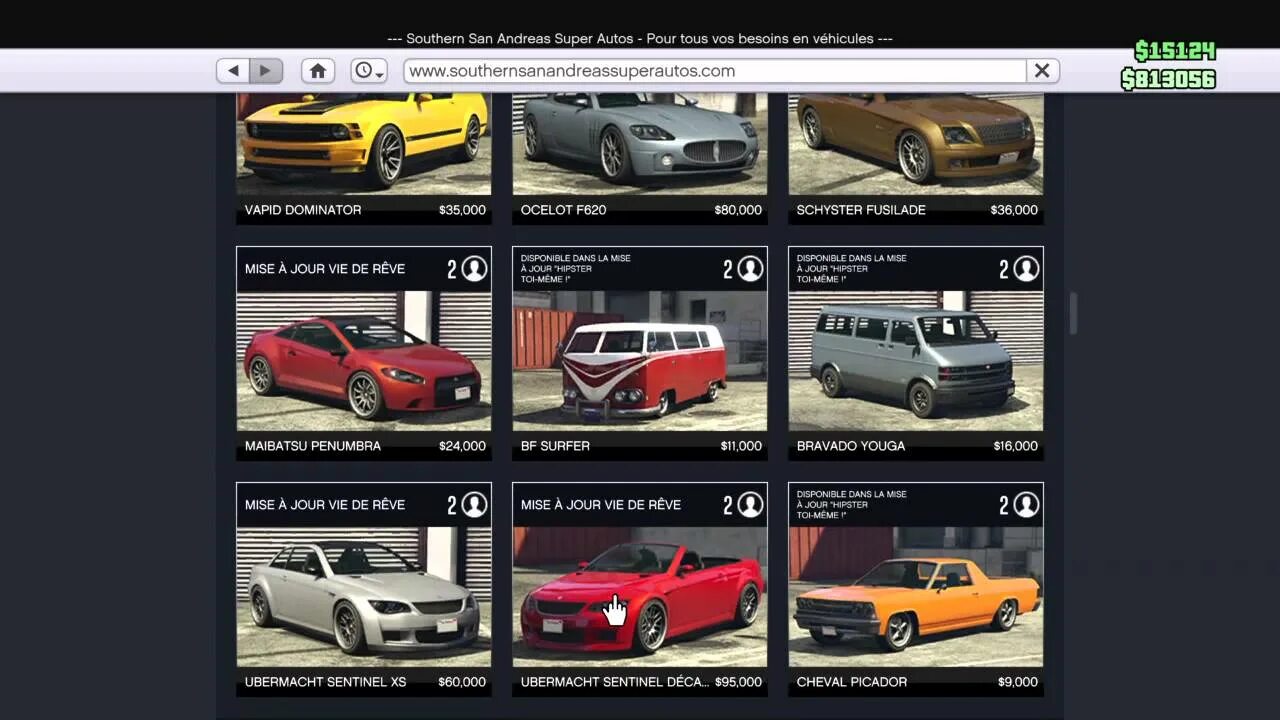The height and width of the screenshot is (720, 1280).
Task: Click the page scrollbar on the right
Action: (1073, 313)
